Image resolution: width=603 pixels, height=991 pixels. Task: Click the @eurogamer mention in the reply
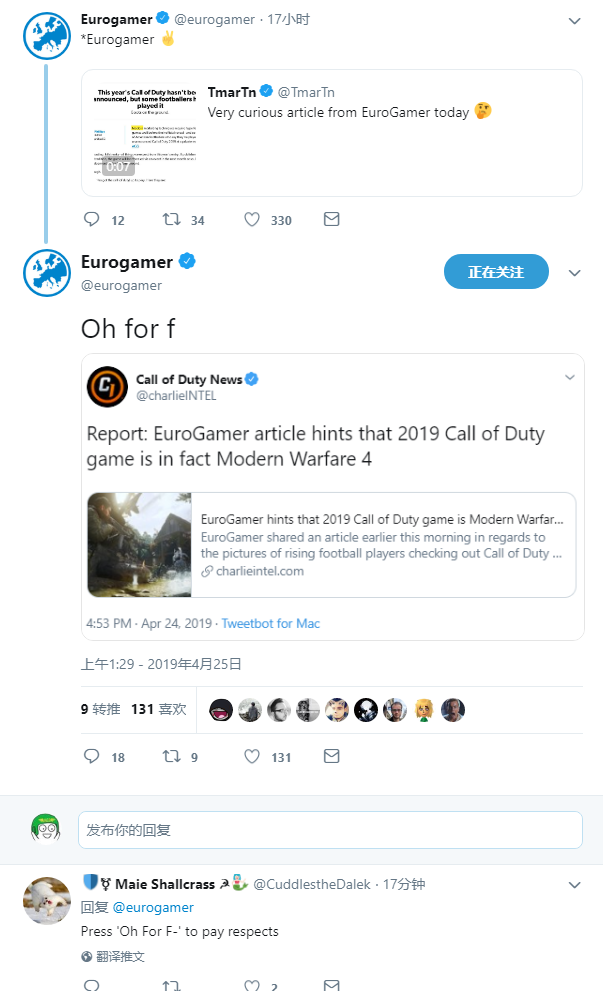click(x=153, y=907)
